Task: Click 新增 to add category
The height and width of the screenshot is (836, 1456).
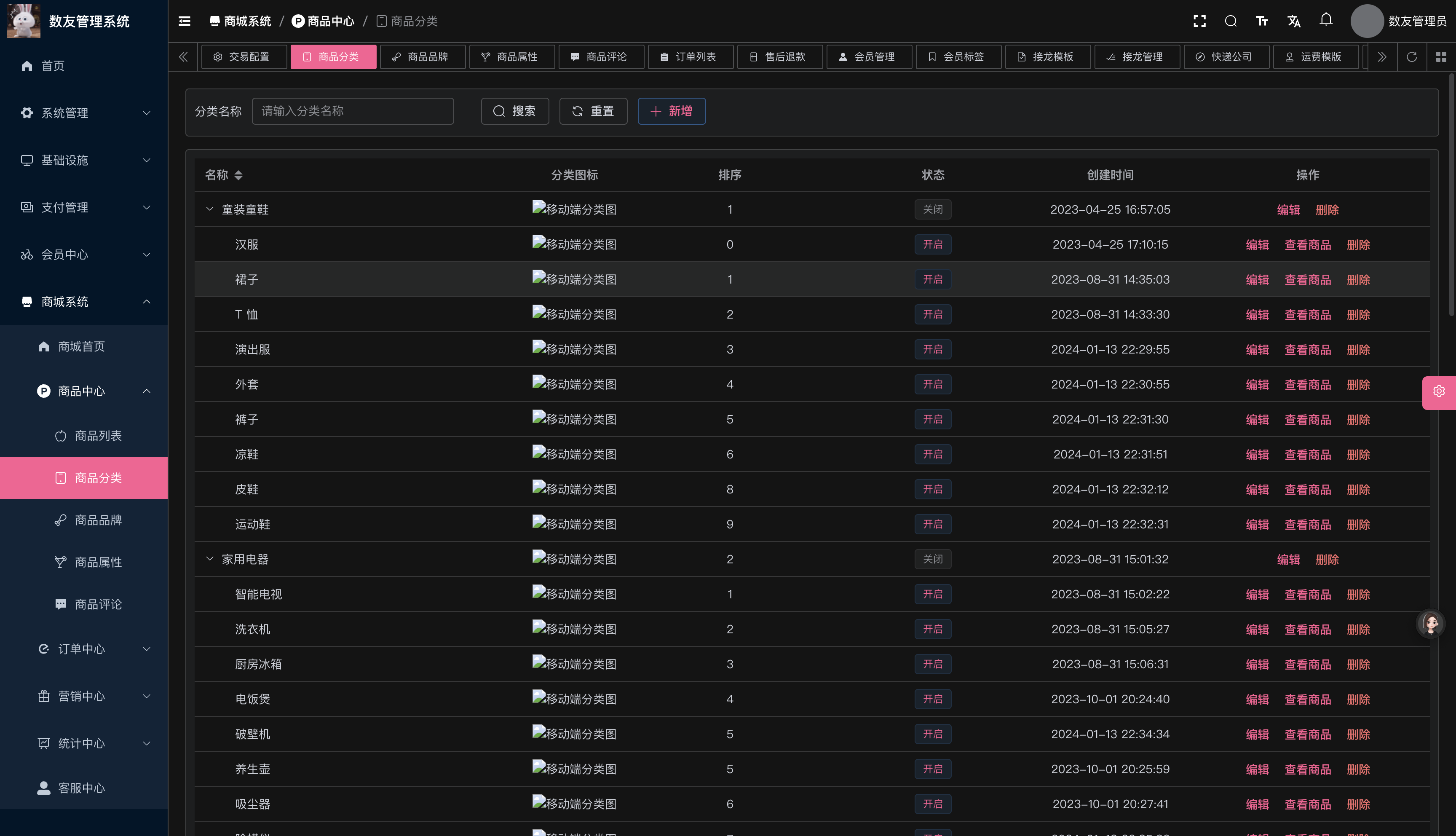Action: tap(672, 111)
